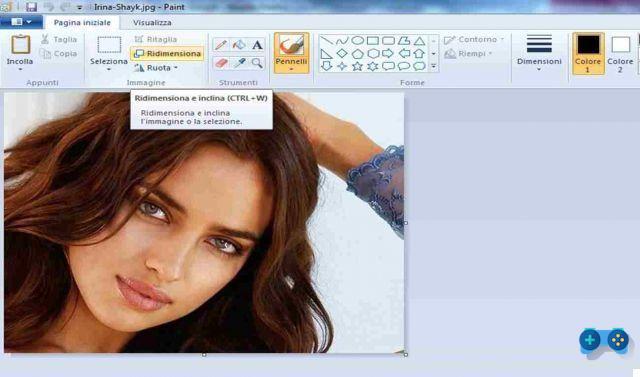Click the canvas bottom-right corner handle
This screenshot has width=640, height=377.
click(x=406, y=355)
